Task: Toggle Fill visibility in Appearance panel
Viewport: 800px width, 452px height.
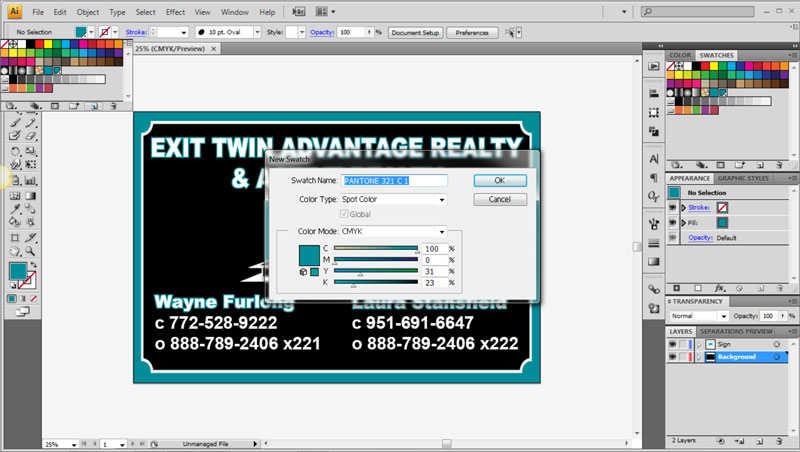Action: [673, 222]
